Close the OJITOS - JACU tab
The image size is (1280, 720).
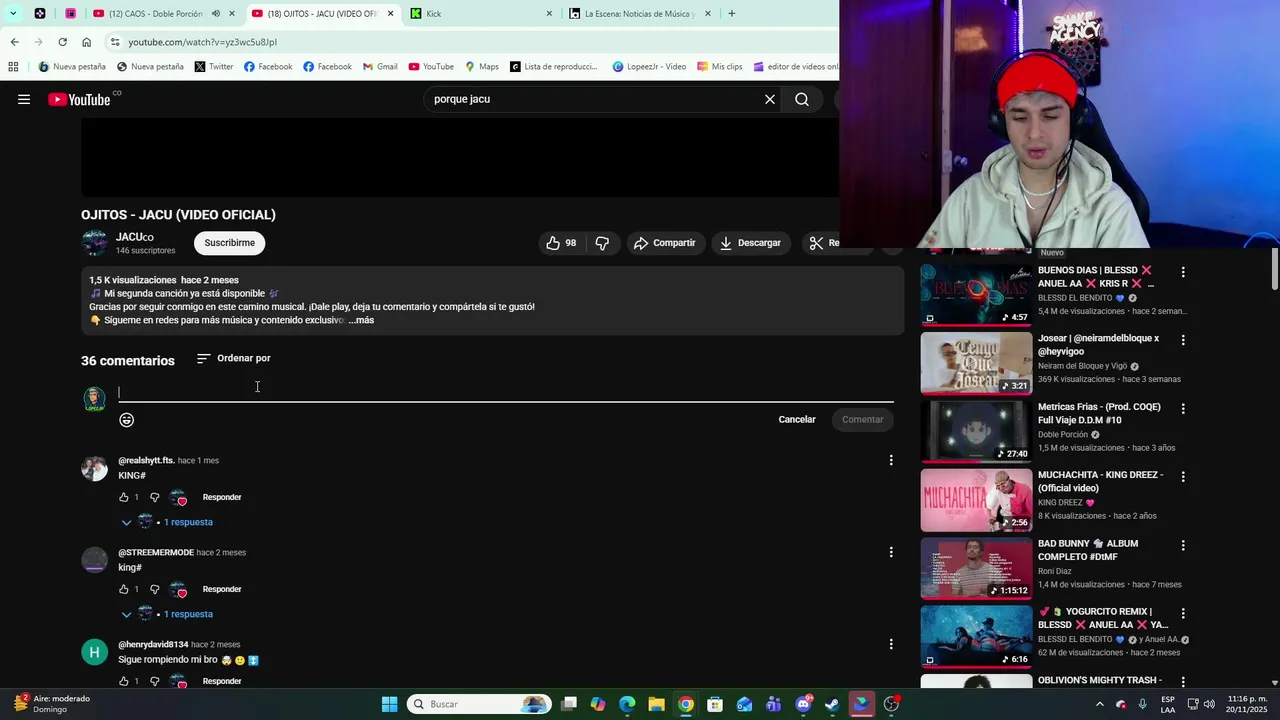coord(390,14)
